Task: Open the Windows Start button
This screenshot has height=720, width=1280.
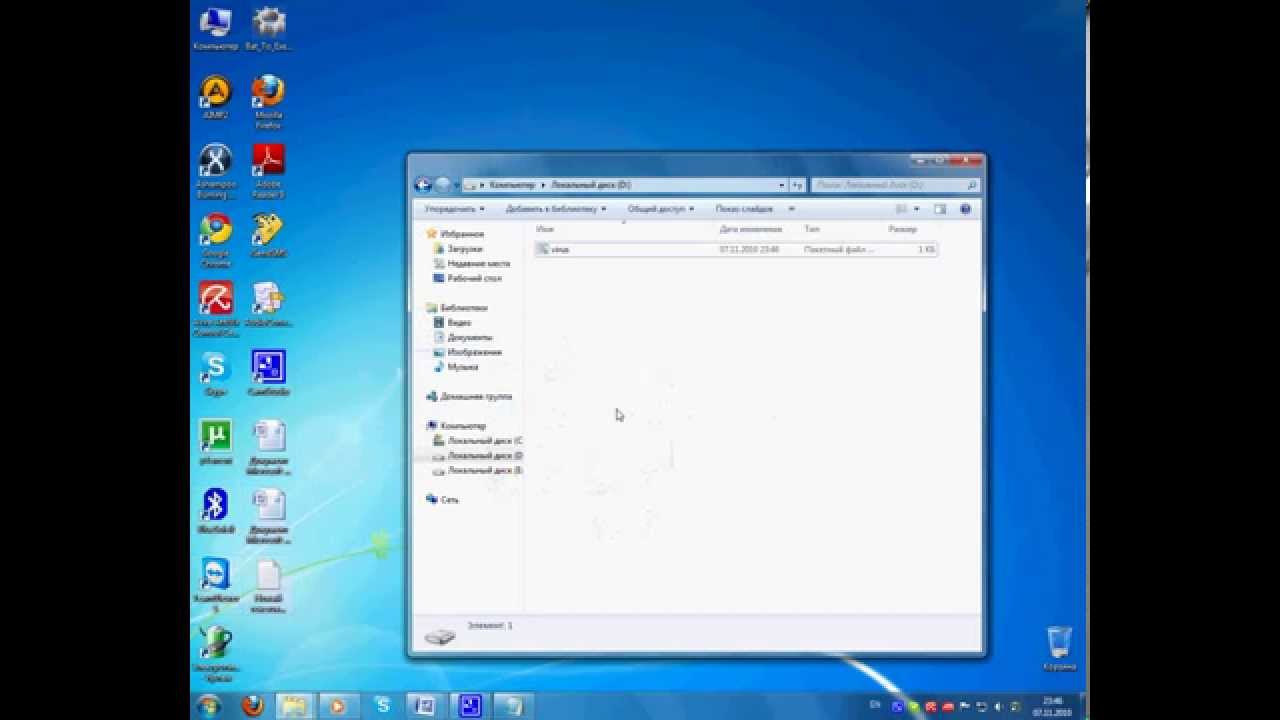Action: coord(210,706)
